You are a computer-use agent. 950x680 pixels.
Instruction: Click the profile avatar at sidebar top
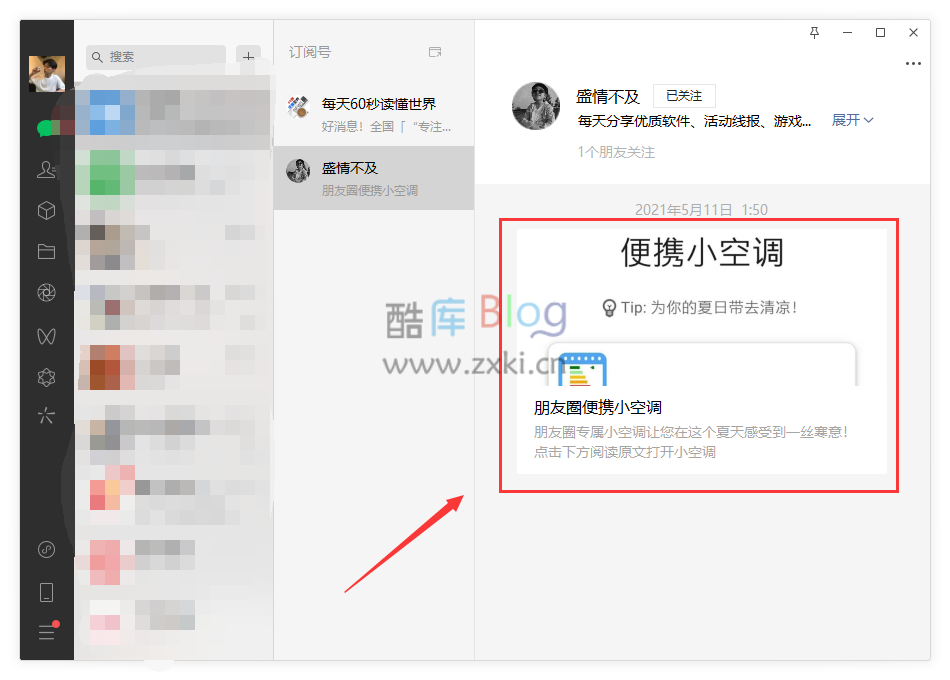(46, 74)
